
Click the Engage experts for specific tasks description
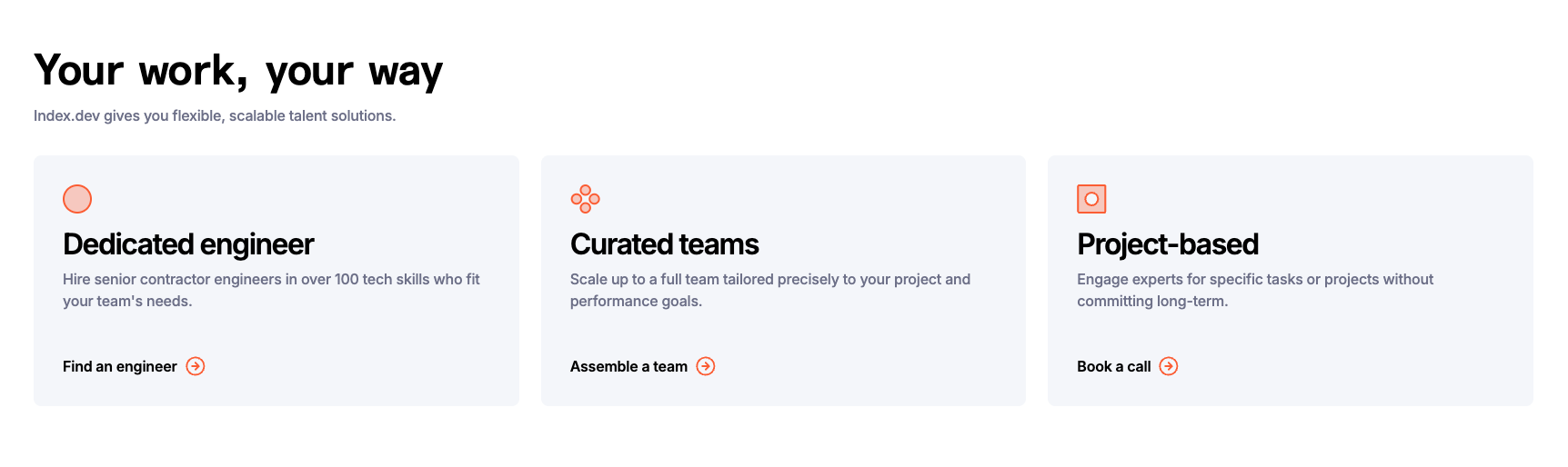(1254, 290)
